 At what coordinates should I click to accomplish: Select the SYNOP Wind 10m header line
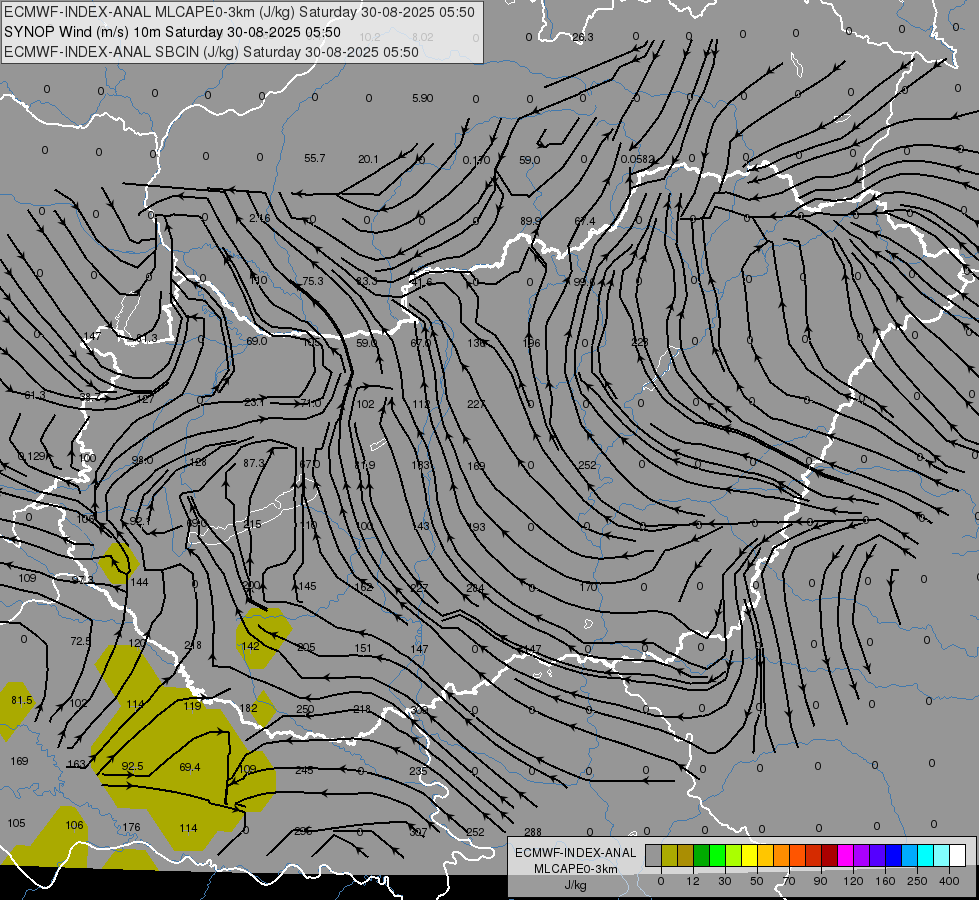[x=172, y=32]
